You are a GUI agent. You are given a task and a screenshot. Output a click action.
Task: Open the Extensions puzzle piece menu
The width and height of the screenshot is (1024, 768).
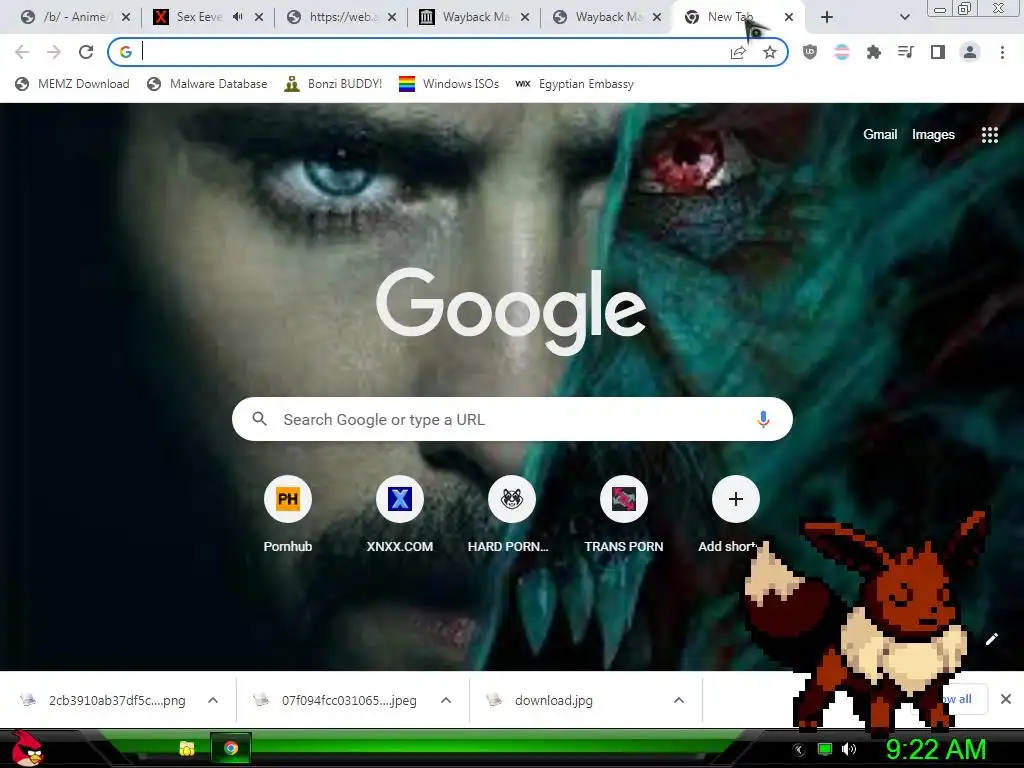pyautogui.click(x=874, y=52)
